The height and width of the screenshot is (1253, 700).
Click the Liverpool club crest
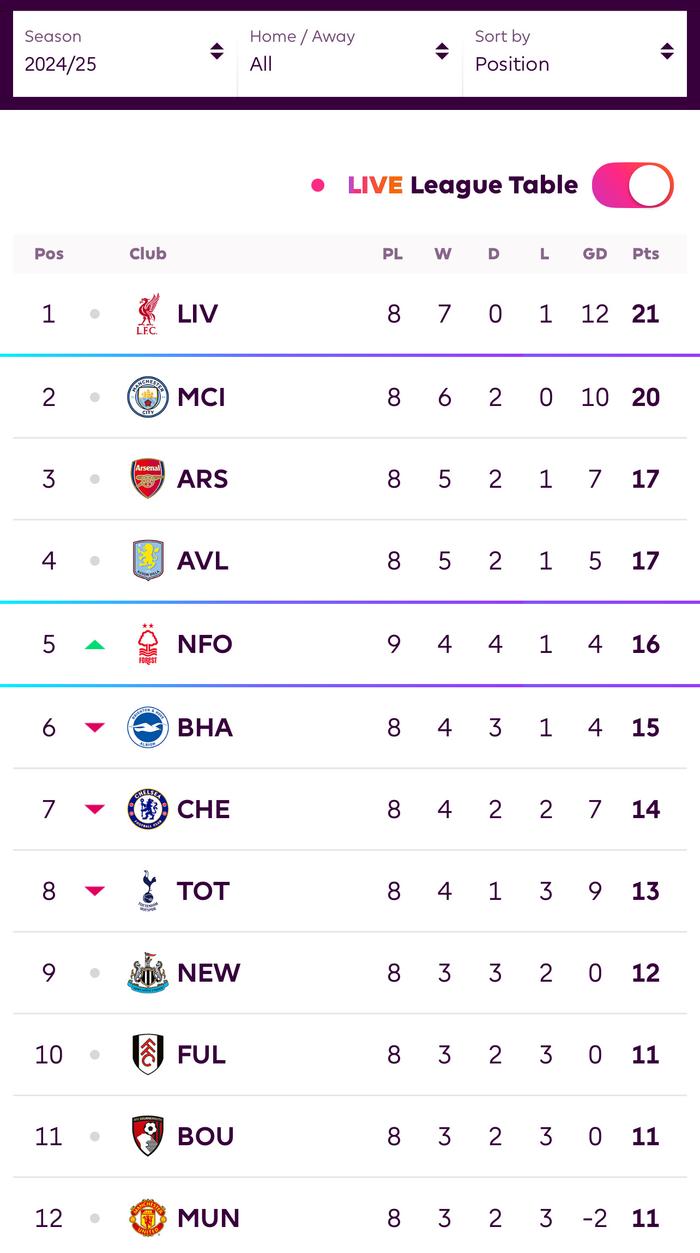[148, 314]
